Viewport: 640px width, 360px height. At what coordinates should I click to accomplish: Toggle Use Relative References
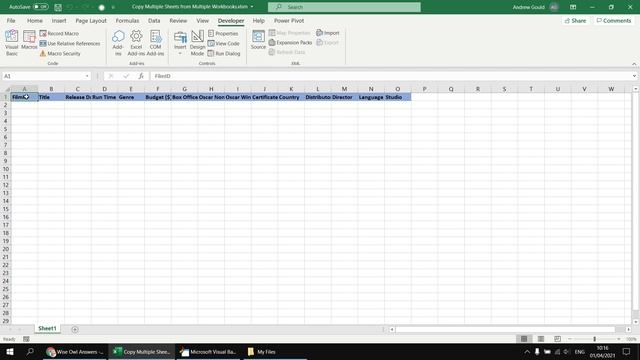tap(70, 43)
